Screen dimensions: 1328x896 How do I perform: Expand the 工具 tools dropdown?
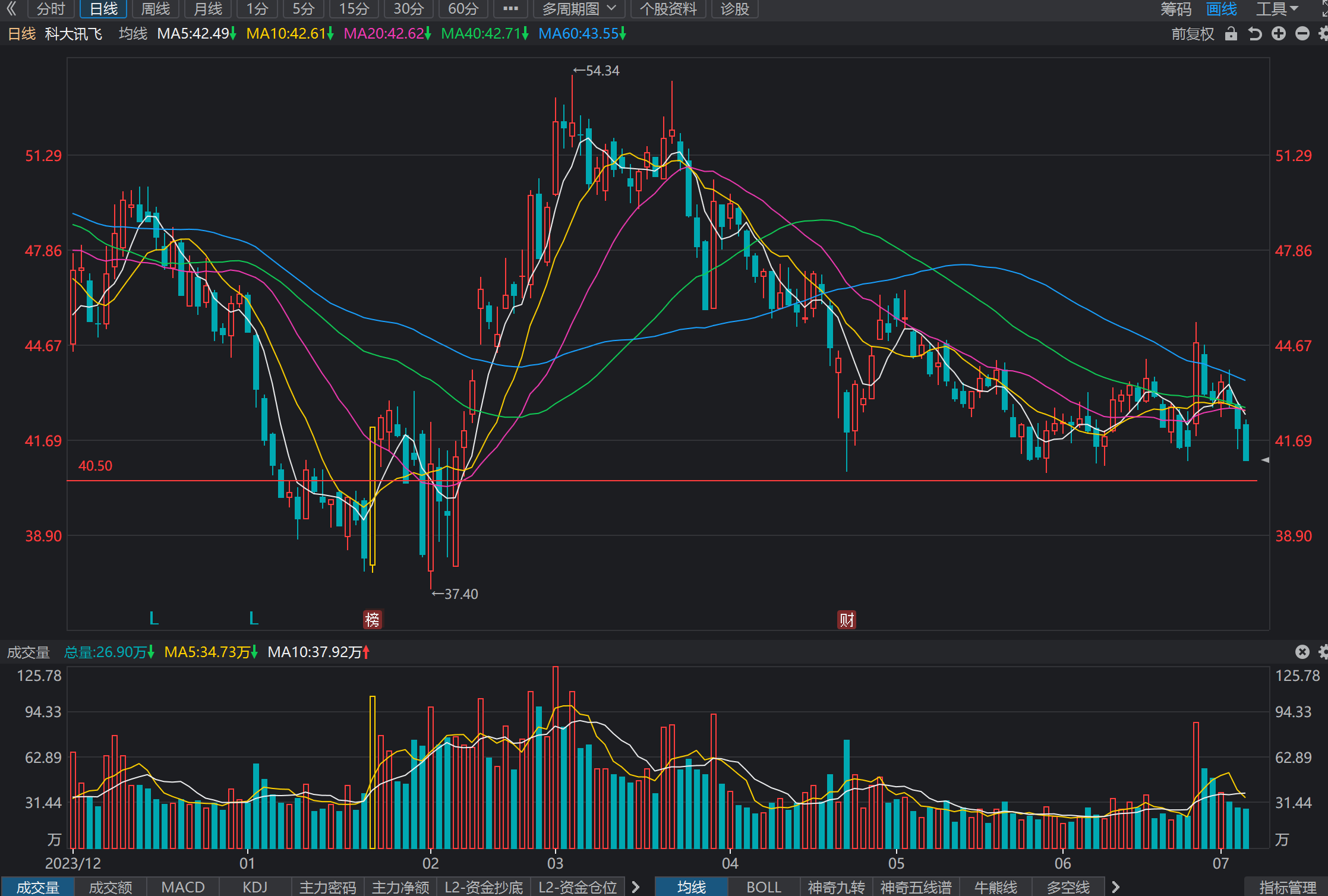click(x=1277, y=9)
